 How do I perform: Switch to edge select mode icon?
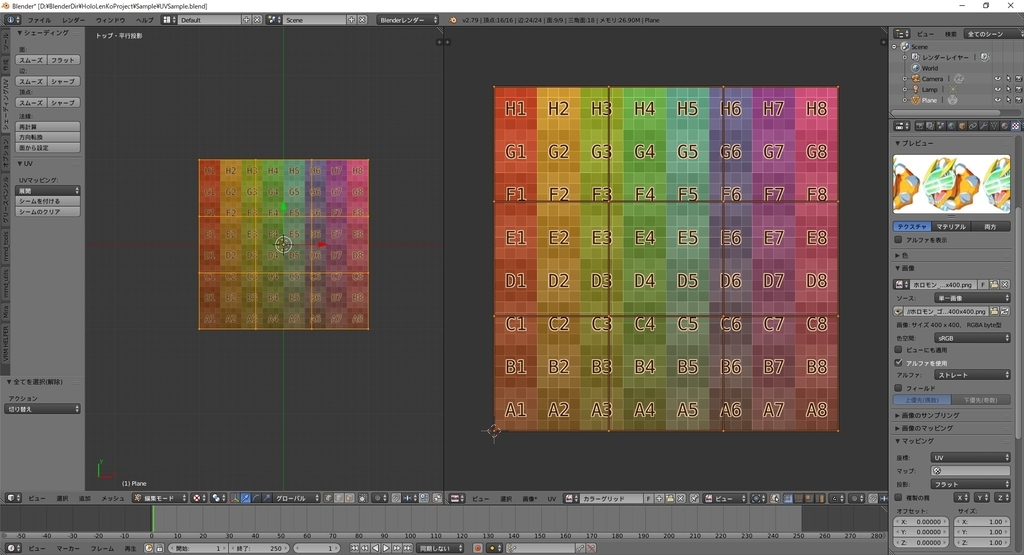pos(339,498)
